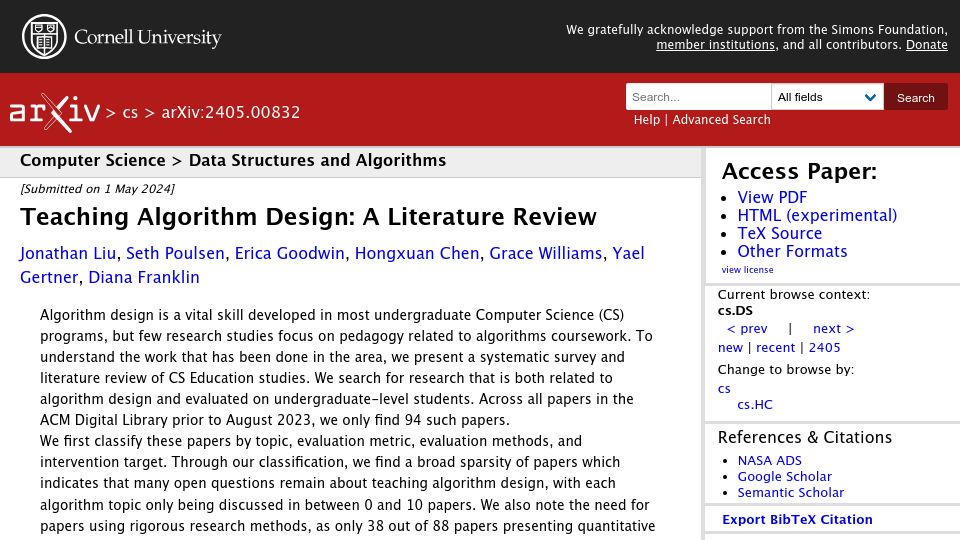Follow the member institutions link
960x540 pixels.
715,45
